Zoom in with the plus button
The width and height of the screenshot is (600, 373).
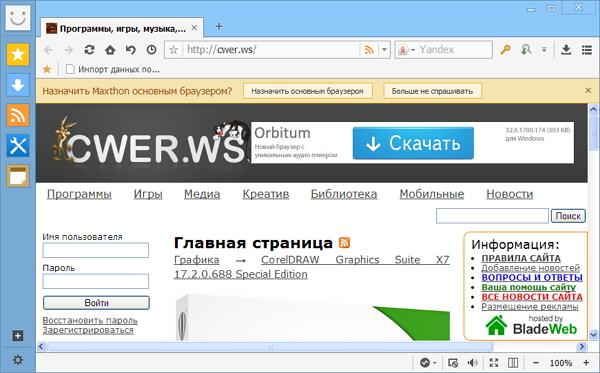[x=586, y=362]
